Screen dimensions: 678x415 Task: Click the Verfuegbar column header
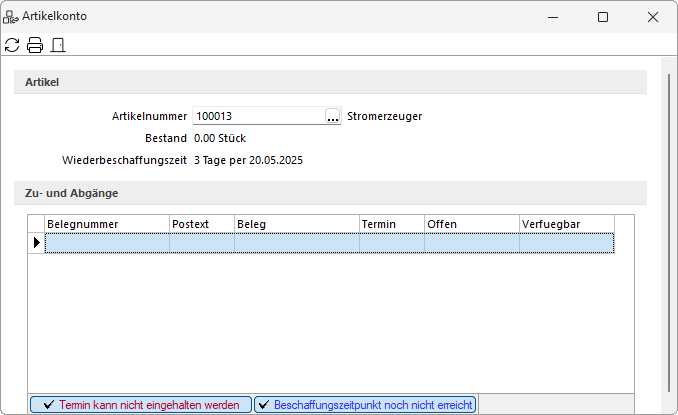click(565, 224)
